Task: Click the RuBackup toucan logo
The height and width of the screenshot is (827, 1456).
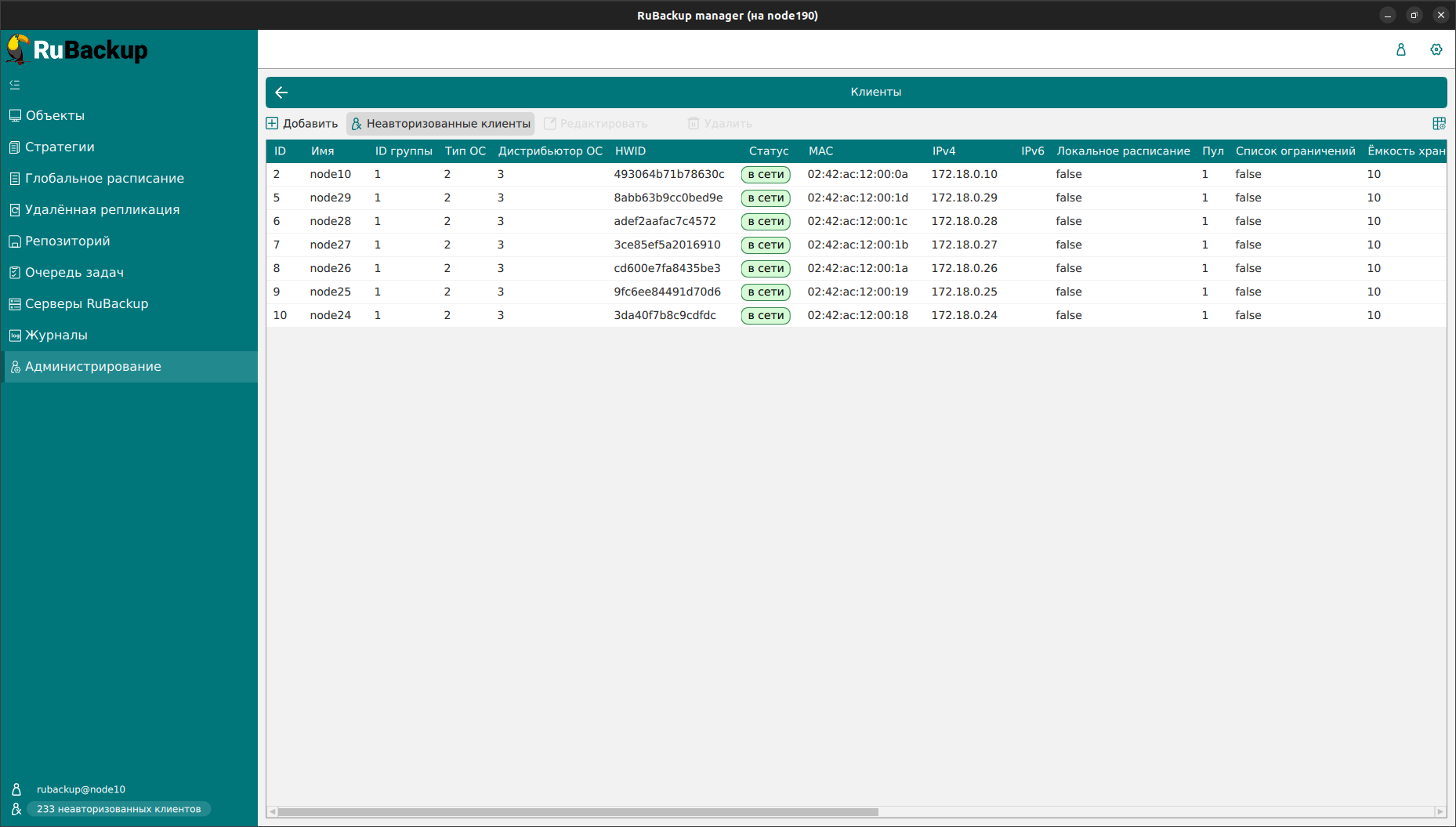Action: (x=18, y=49)
